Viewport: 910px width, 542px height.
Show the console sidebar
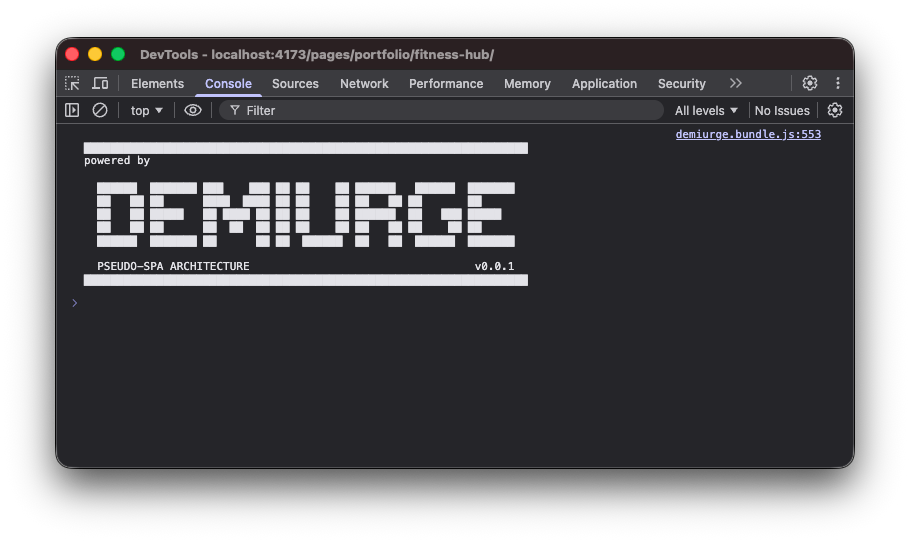point(72,110)
